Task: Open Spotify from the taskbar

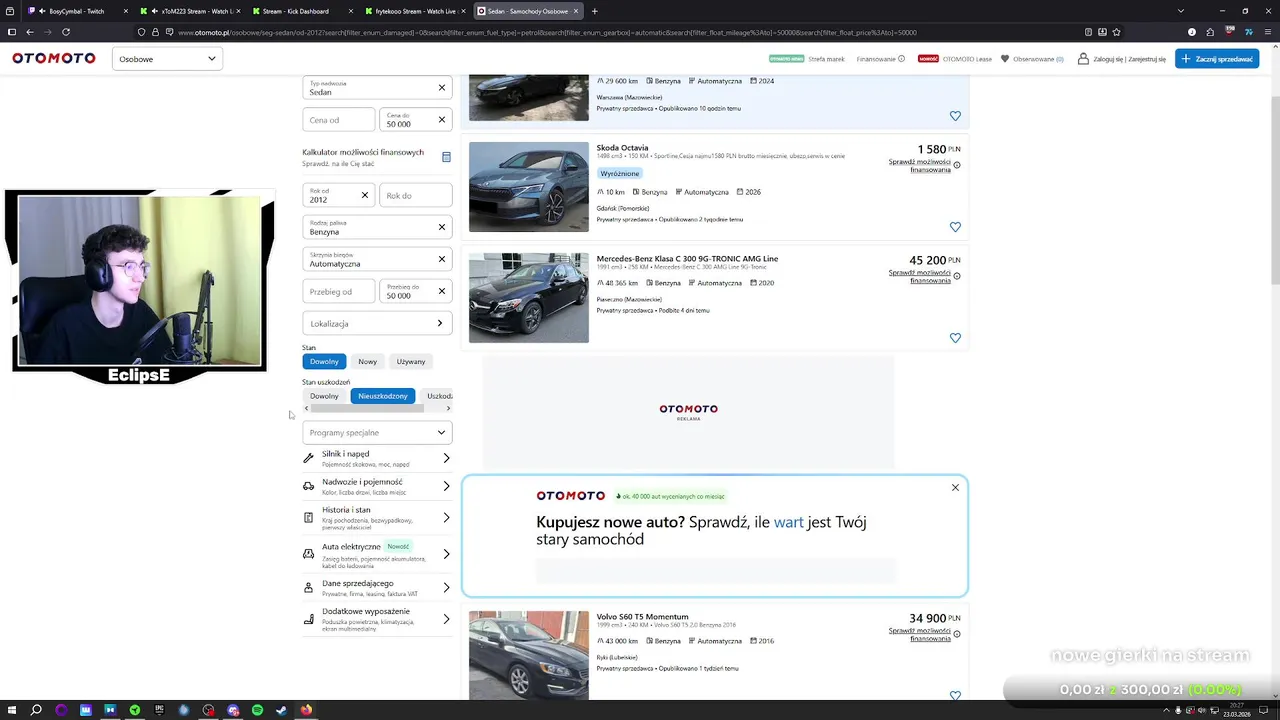Action: coord(257,710)
